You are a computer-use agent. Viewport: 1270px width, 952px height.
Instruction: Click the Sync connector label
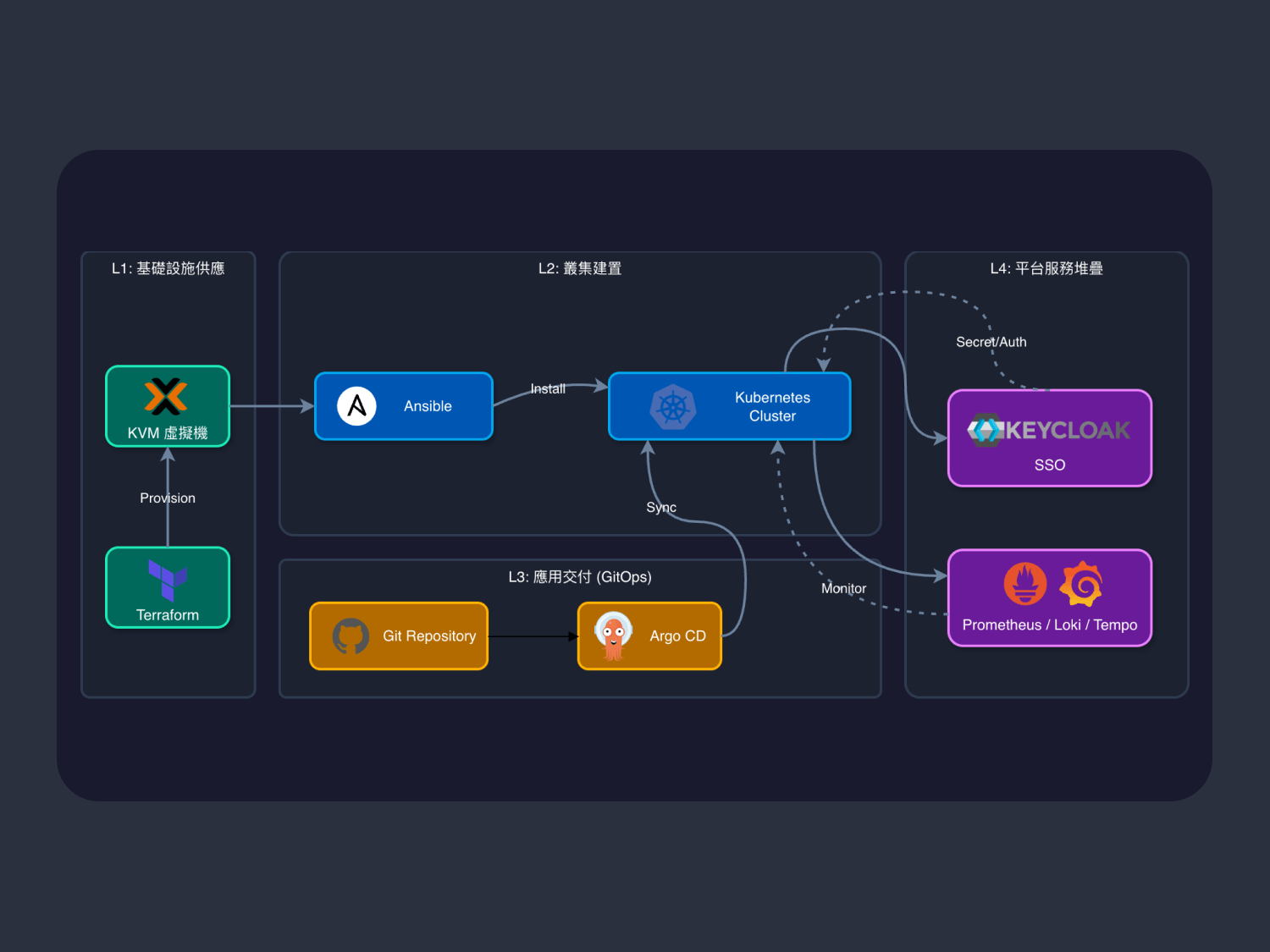(661, 508)
